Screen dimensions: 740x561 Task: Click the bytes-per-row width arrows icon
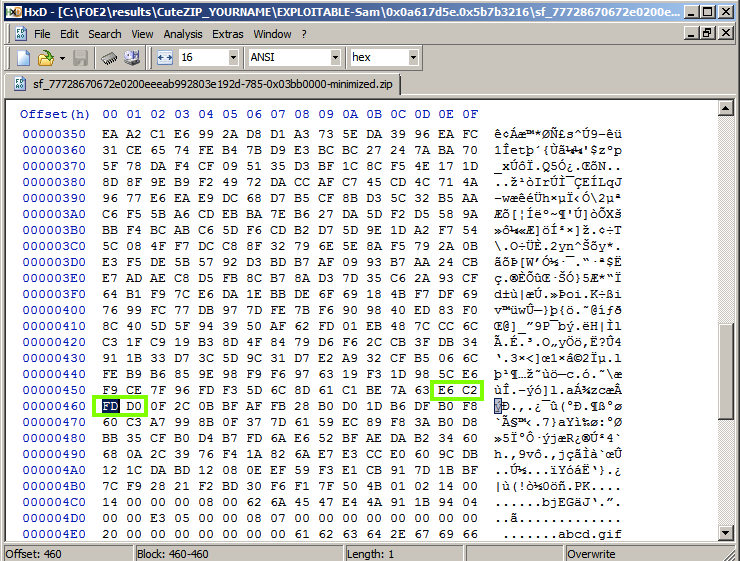(x=165, y=58)
